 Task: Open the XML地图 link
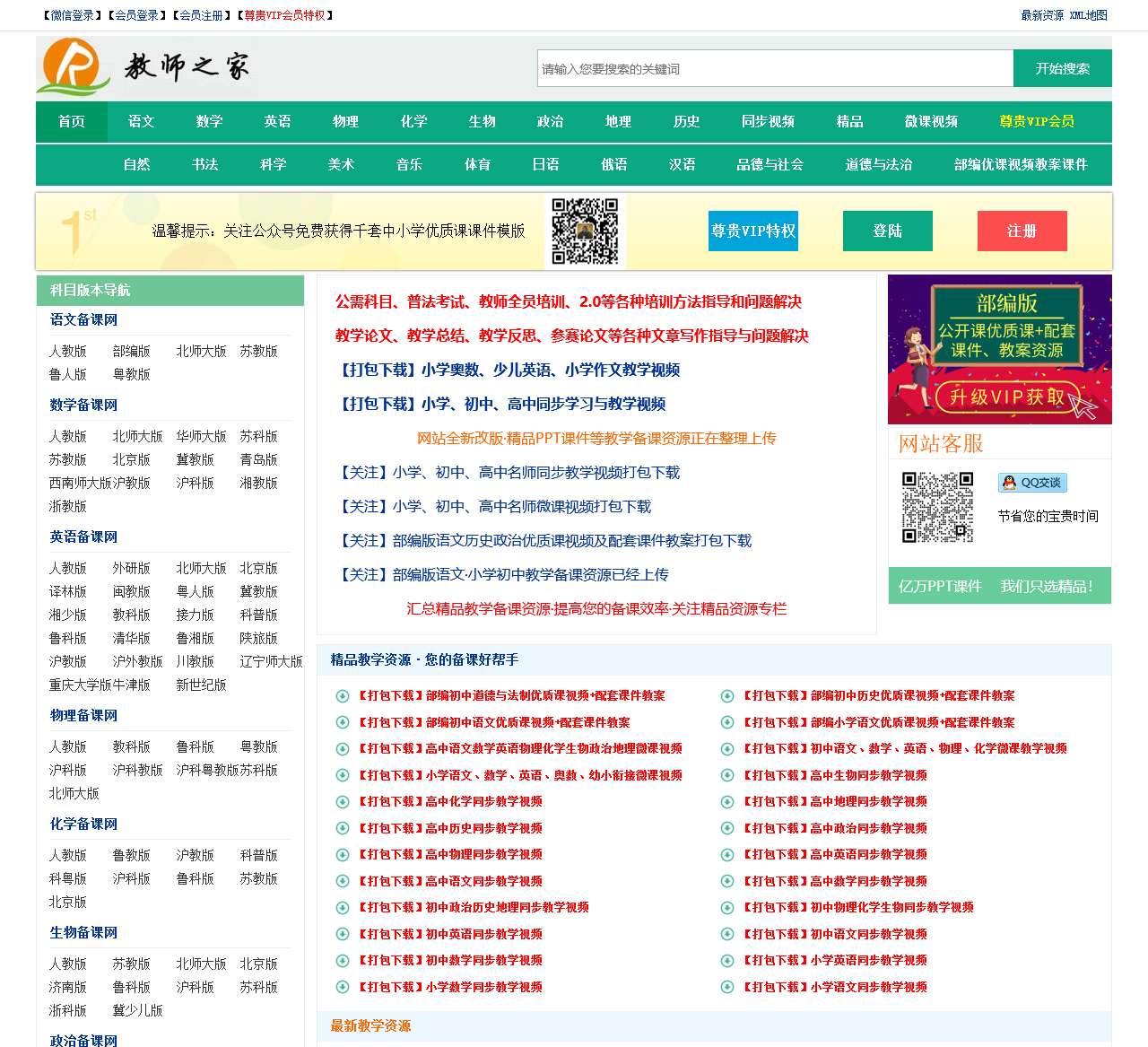pos(1088,15)
